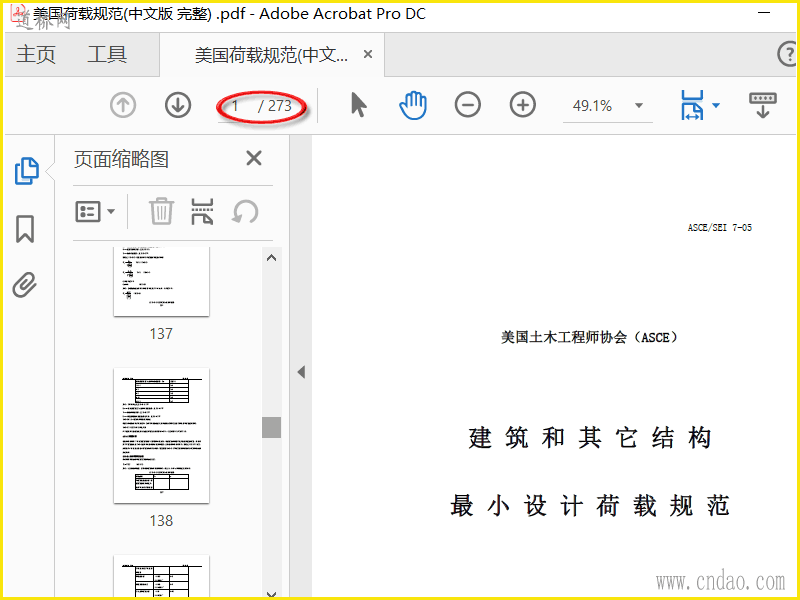Minimize the Acrobat window

coord(764,12)
